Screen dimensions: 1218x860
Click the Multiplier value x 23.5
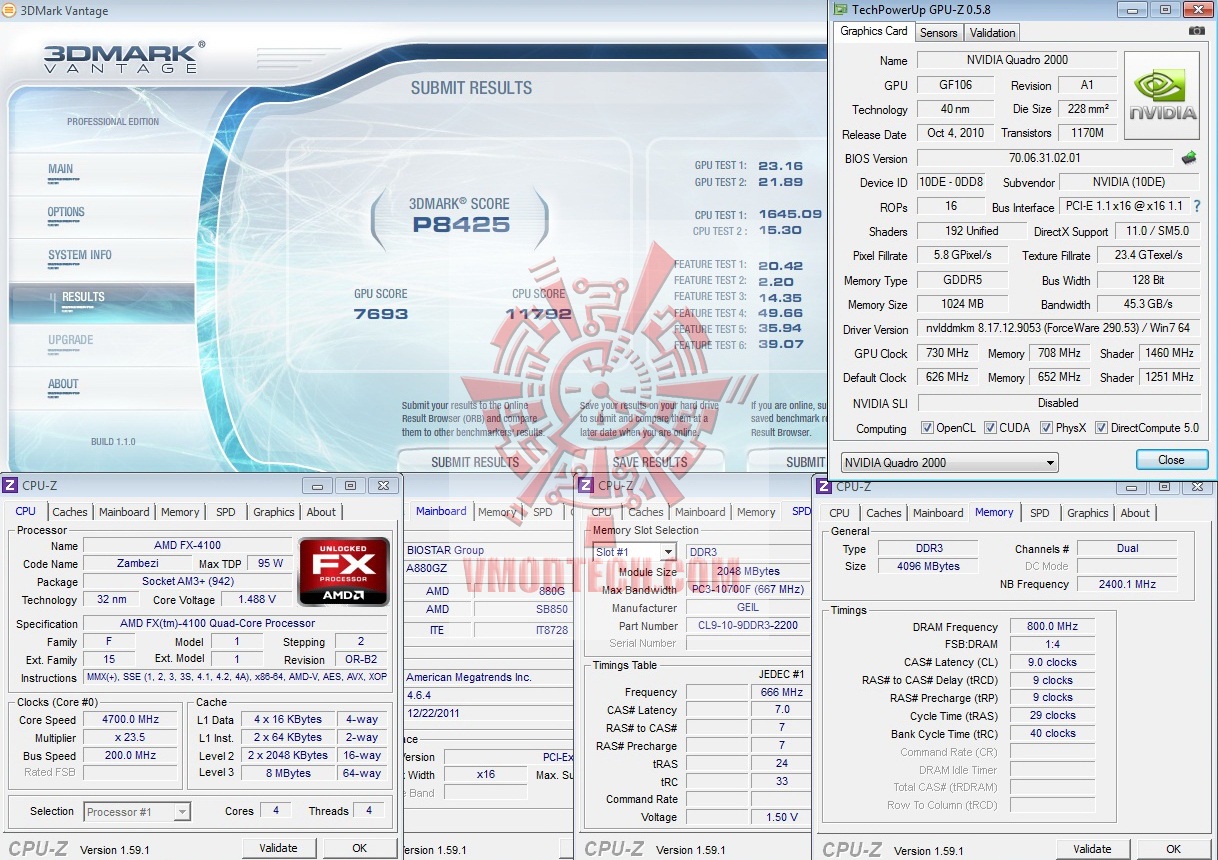(x=131, y=737)
